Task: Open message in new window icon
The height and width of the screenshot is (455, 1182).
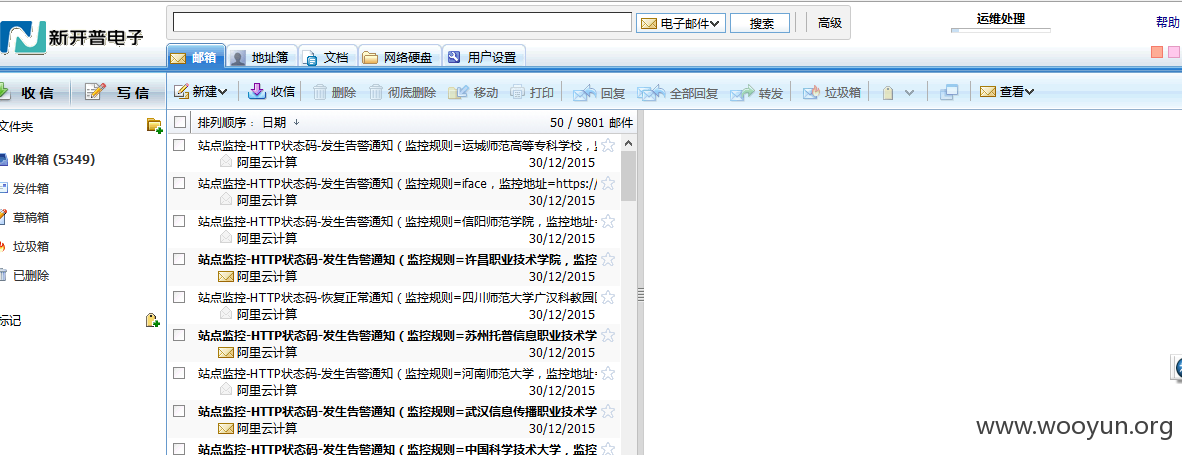Action: click(x=949, y=92)
